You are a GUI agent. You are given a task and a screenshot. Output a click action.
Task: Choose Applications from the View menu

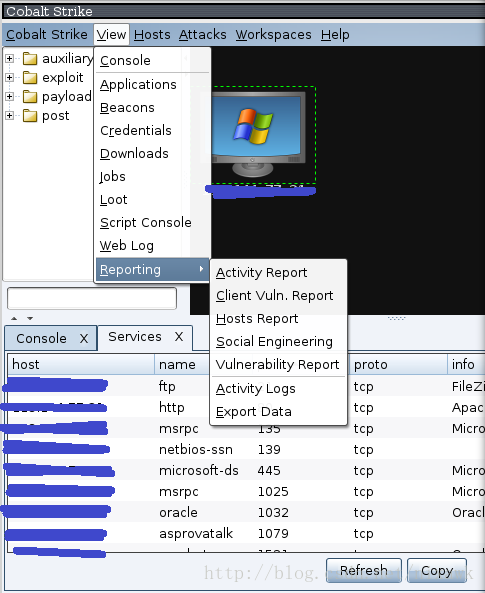[x=152, y=84]
